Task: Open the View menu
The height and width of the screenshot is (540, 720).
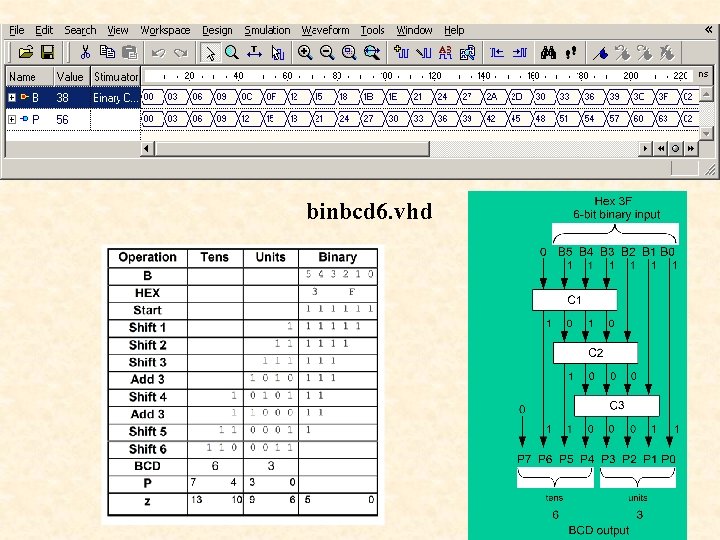Action: (118, 30)
